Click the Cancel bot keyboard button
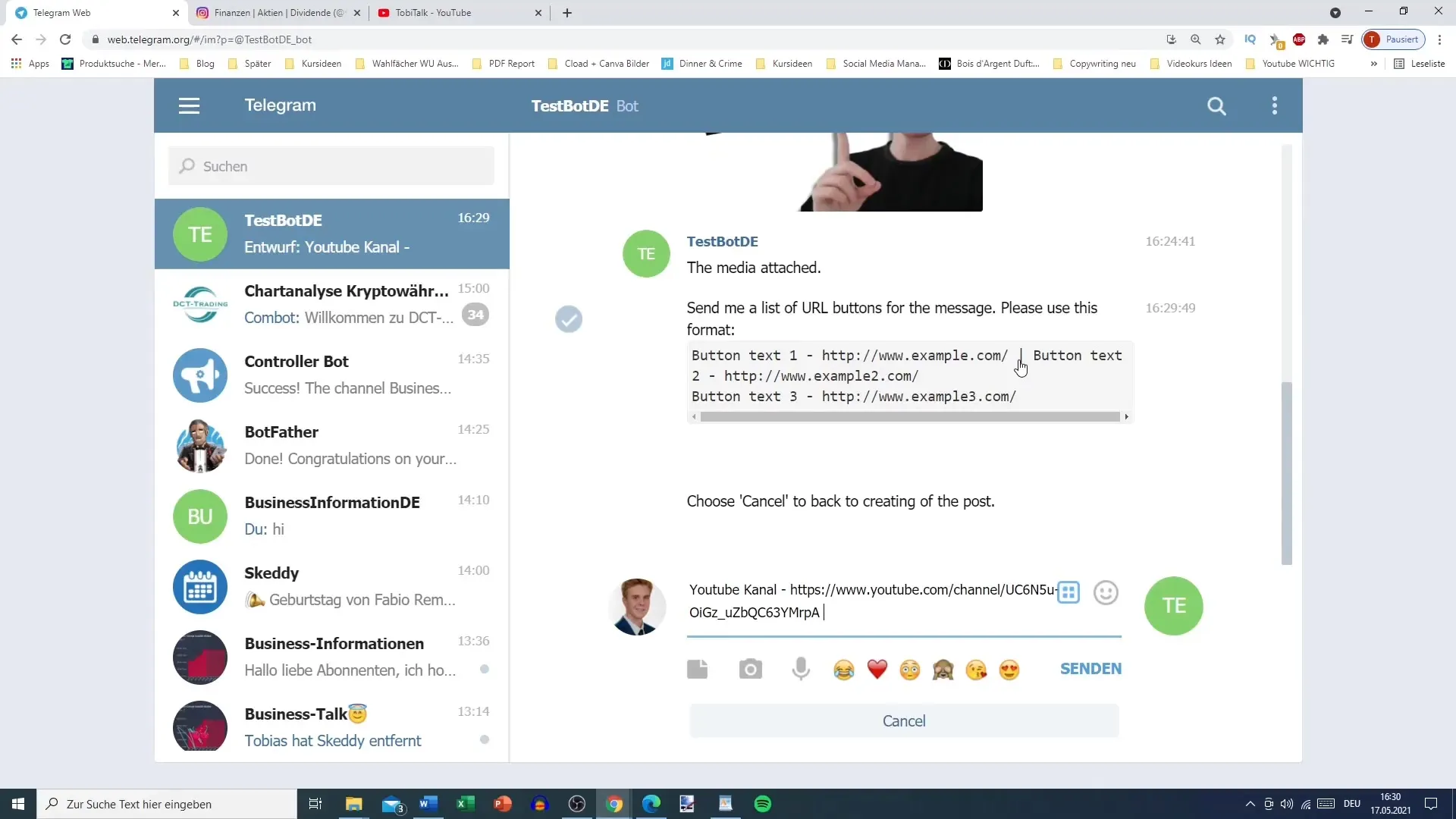 pos(904,721)
